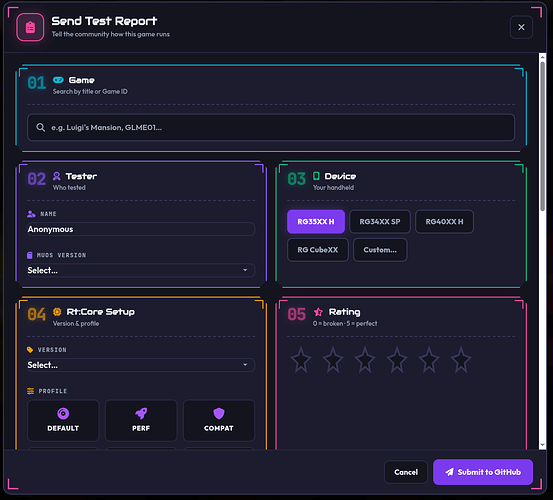The height and width of the screenshot is (500, 553).
Task: Click 'Search by title or Game ID' text
Action: pos(90,91)
